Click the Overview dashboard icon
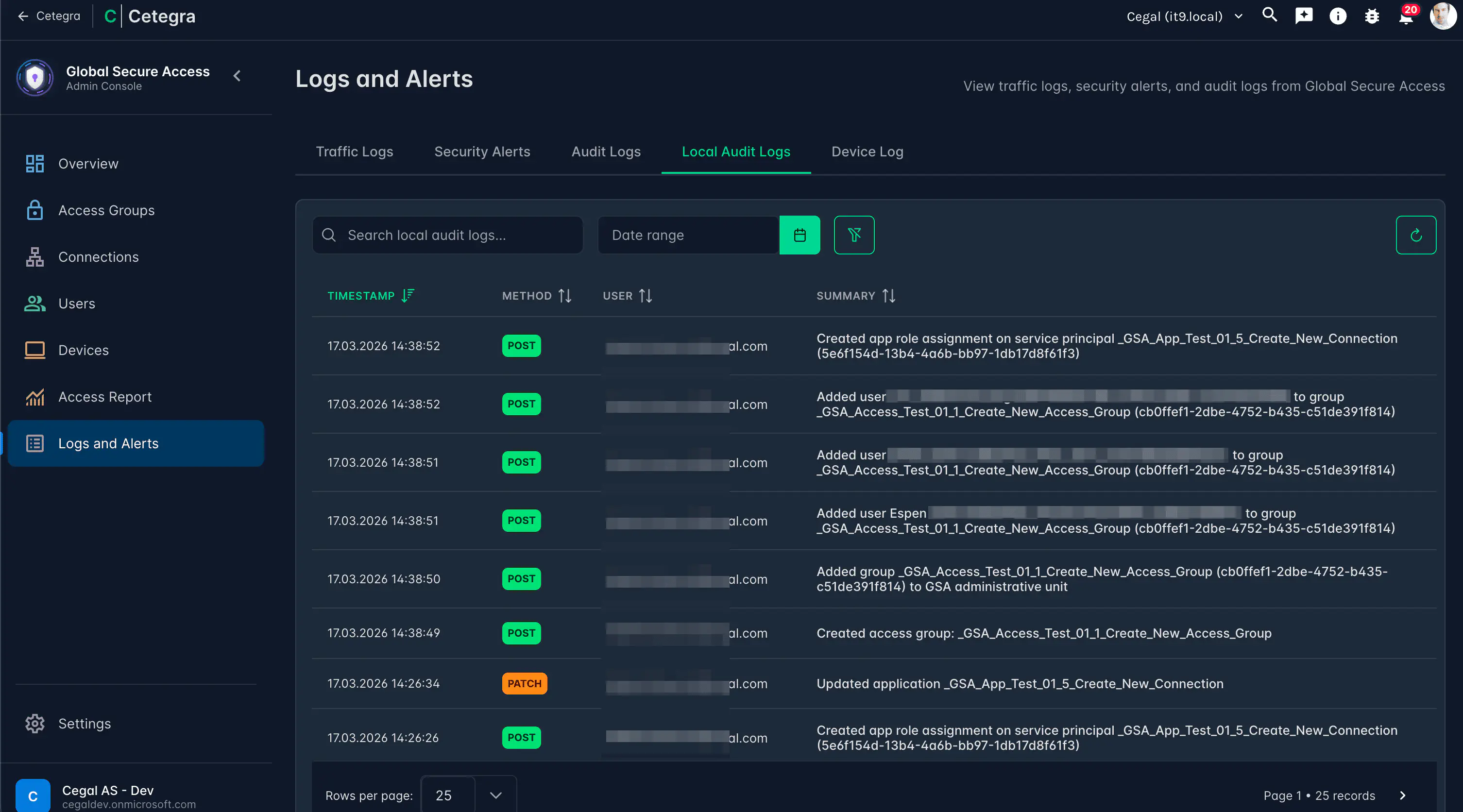The width and height of the screenshot is (1463, 812). [34, 164]
